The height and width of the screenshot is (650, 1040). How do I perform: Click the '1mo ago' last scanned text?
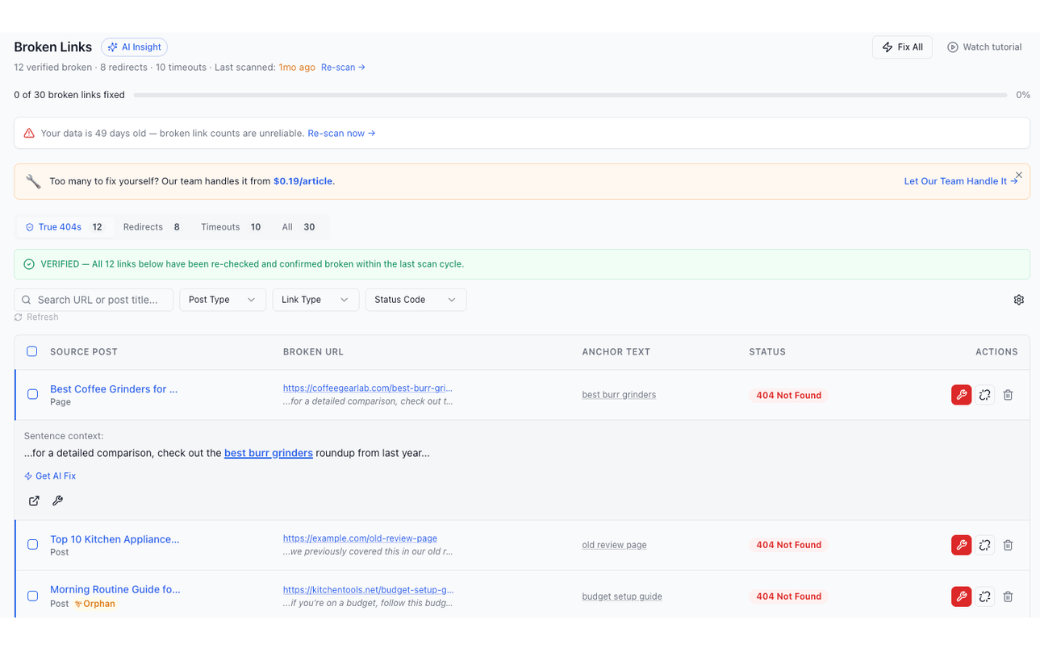pos(296,67)
